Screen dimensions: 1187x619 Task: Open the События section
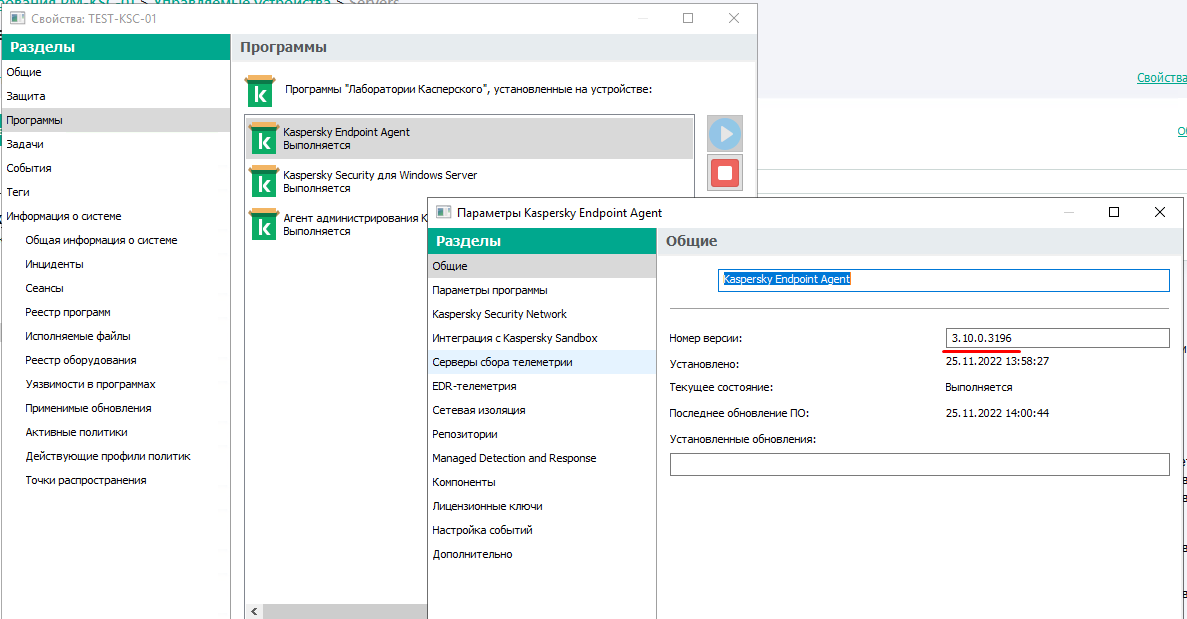[x=116, y=168]
